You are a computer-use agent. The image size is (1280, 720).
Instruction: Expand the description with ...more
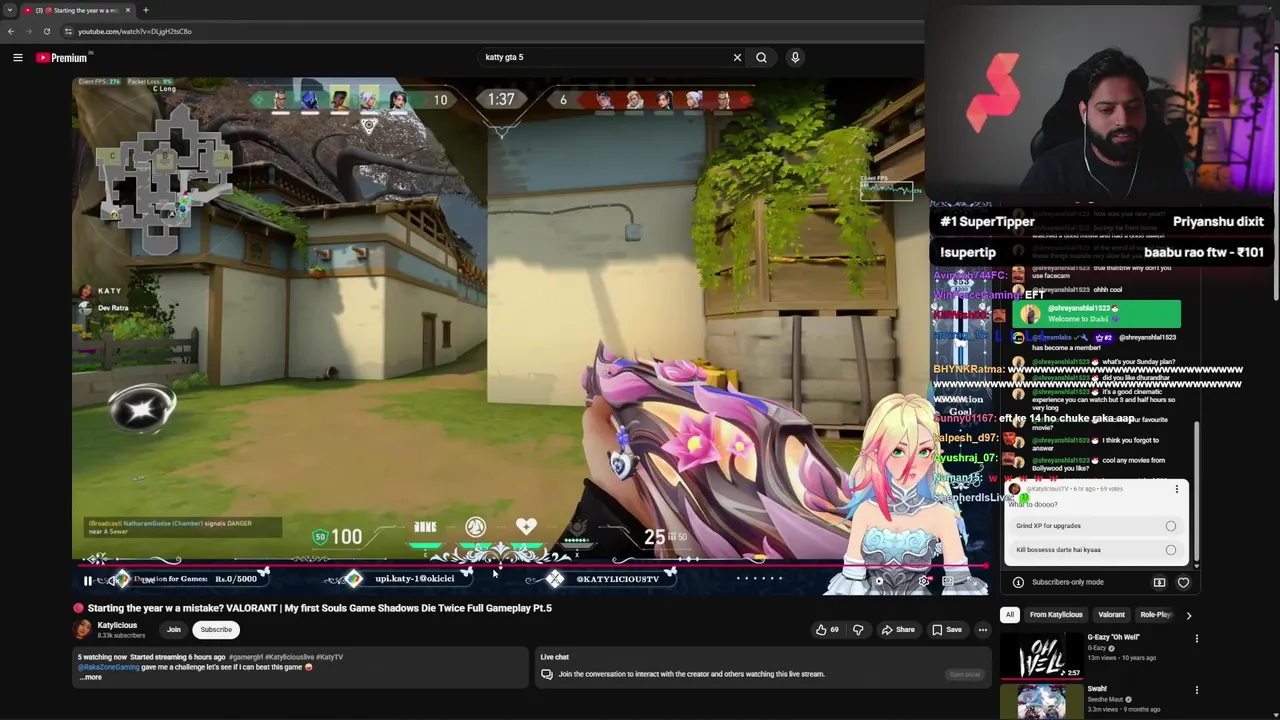(x=90, y=678)
